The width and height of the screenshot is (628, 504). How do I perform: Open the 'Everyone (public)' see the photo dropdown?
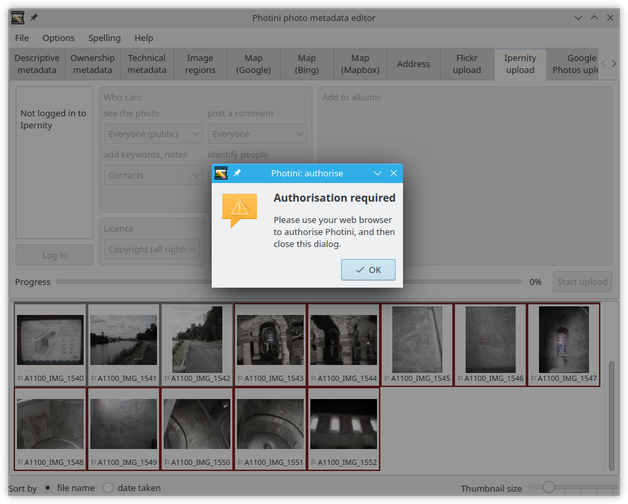pos(153,134)
